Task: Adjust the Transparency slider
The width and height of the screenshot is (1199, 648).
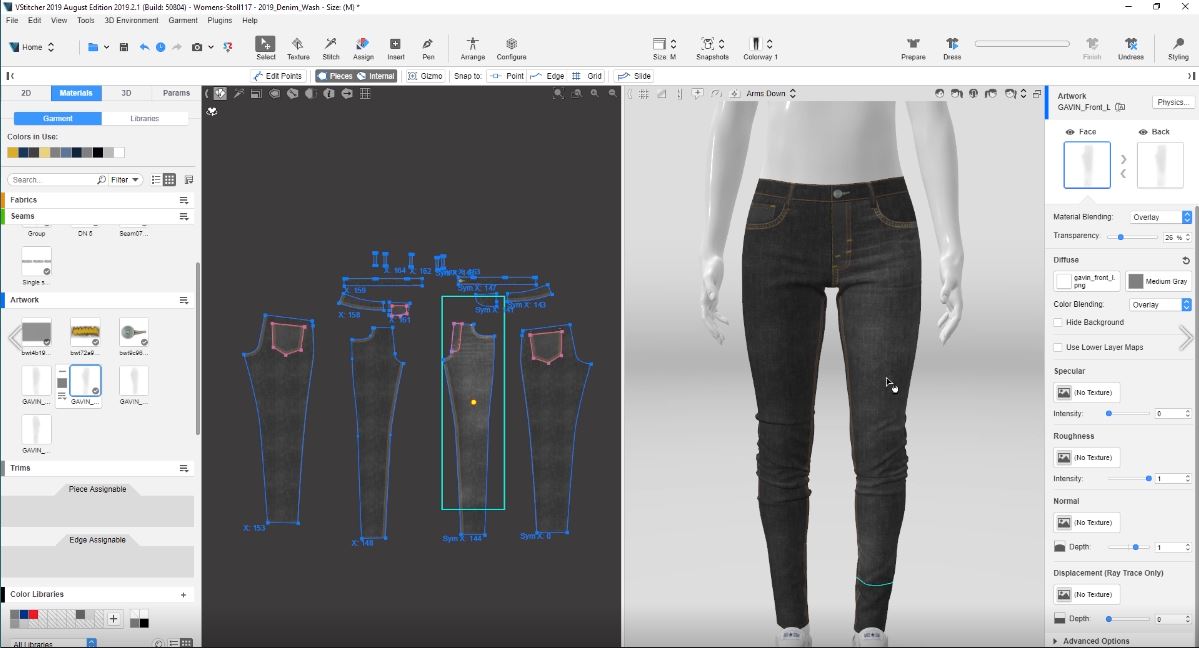Action: pos(1122,237)
